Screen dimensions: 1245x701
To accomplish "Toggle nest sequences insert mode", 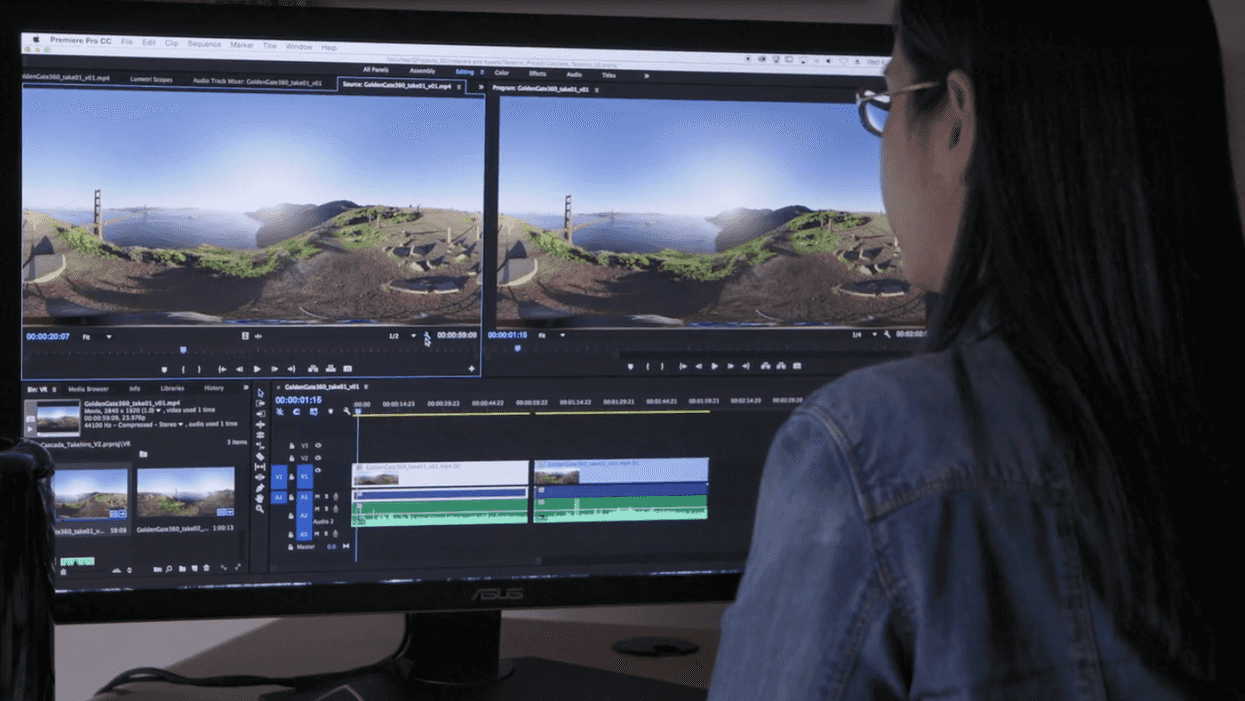I will (x=280, y=411).
